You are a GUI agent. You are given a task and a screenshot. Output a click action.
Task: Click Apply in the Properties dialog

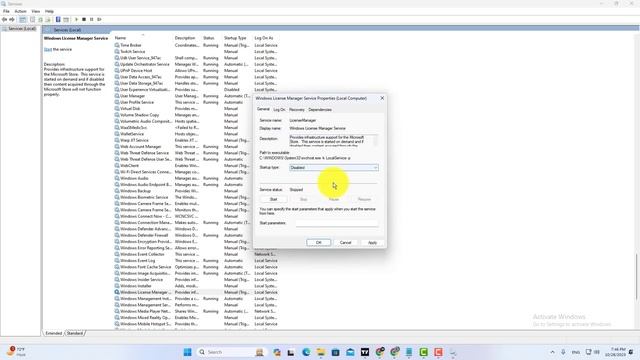coord(372,242)
